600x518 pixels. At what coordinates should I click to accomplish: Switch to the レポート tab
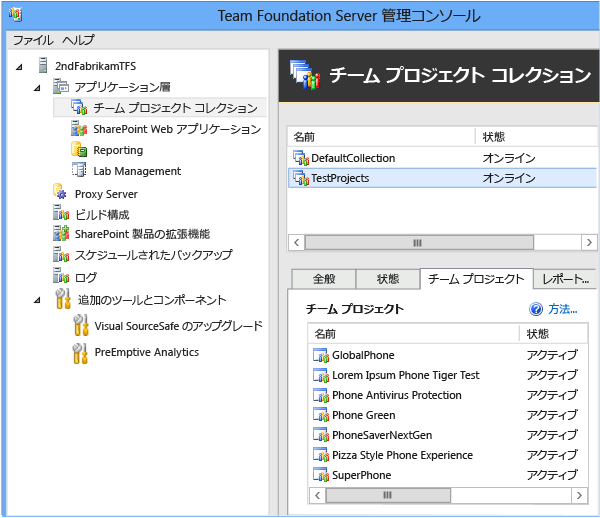click(565, 279)
